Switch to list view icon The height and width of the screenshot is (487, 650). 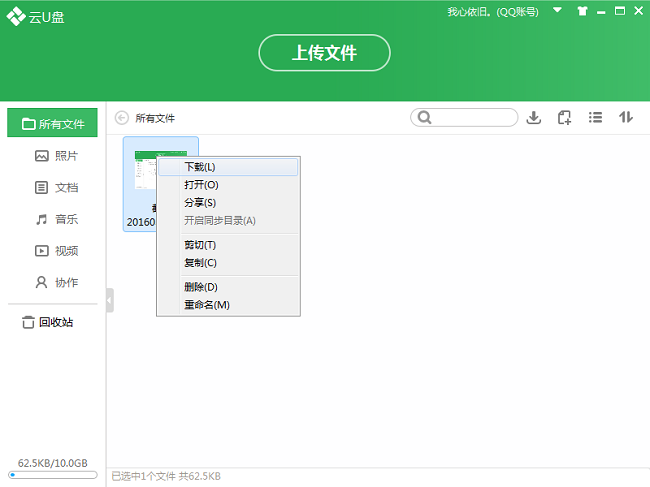(595, 118)
